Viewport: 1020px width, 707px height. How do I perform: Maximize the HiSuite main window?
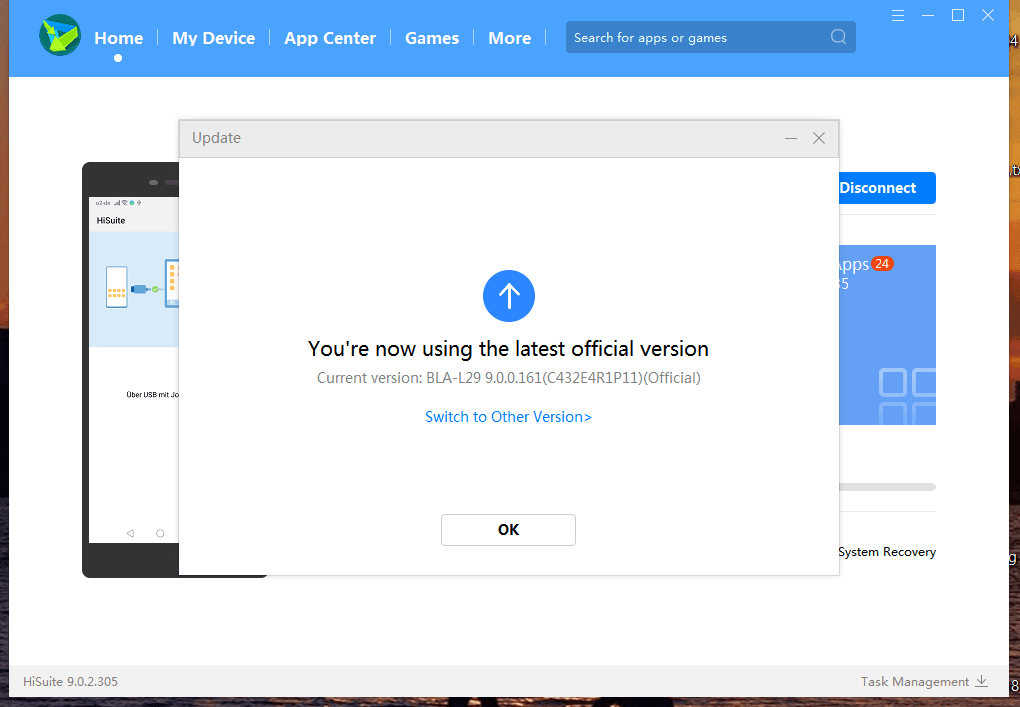(958, 16)
